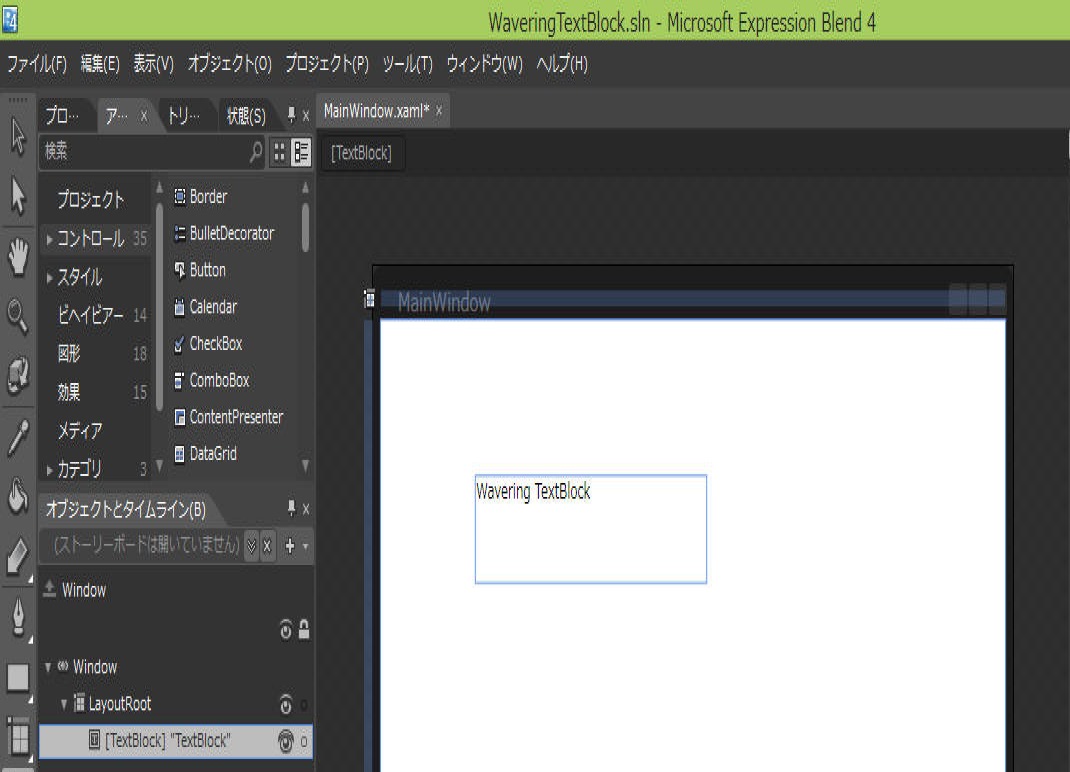This screenshot has width=1070, height=772.
Task: Add a new storyboard with plus button
Action: click(290, 546)
